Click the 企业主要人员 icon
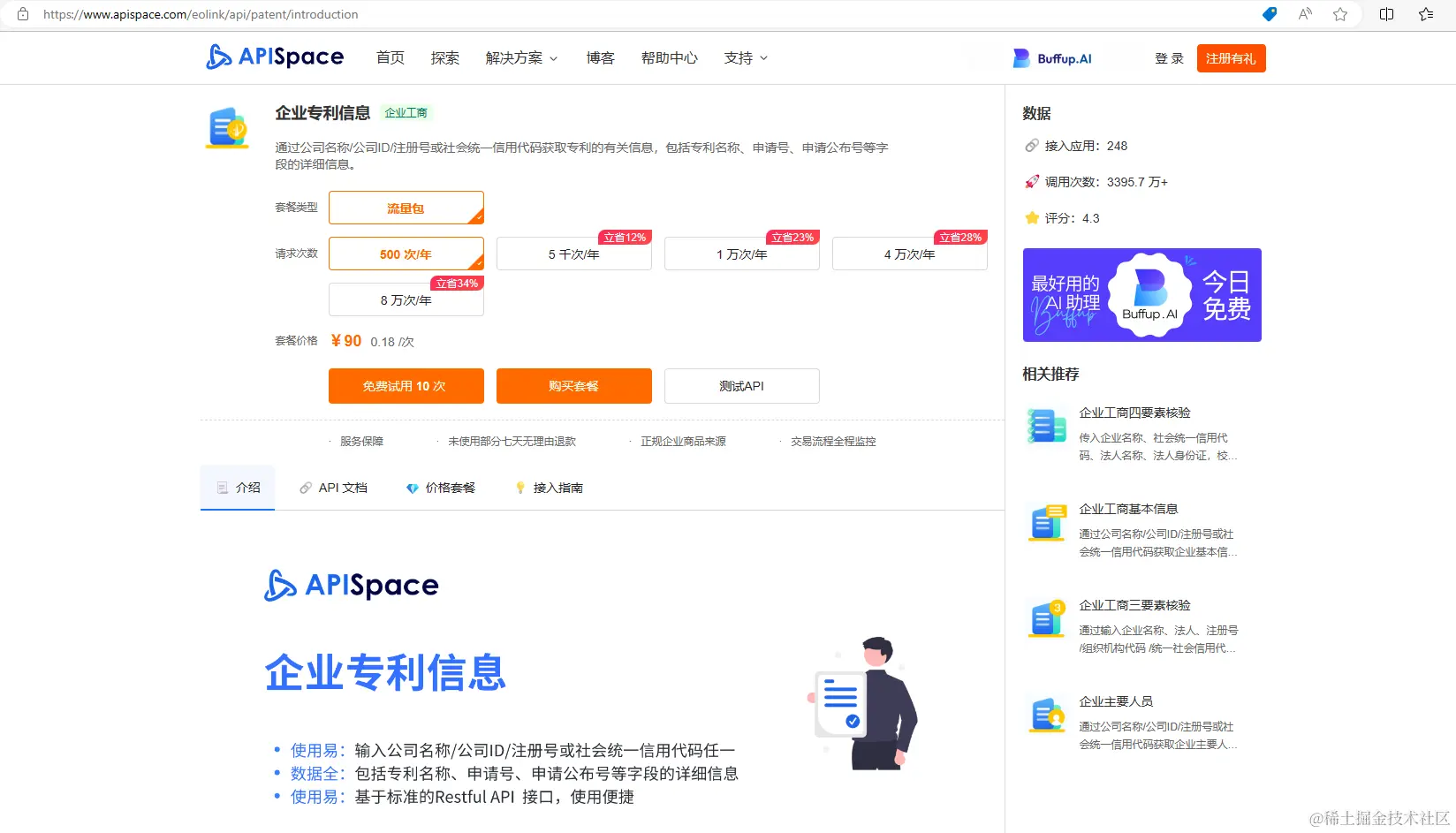 (x=1047, y=715)
